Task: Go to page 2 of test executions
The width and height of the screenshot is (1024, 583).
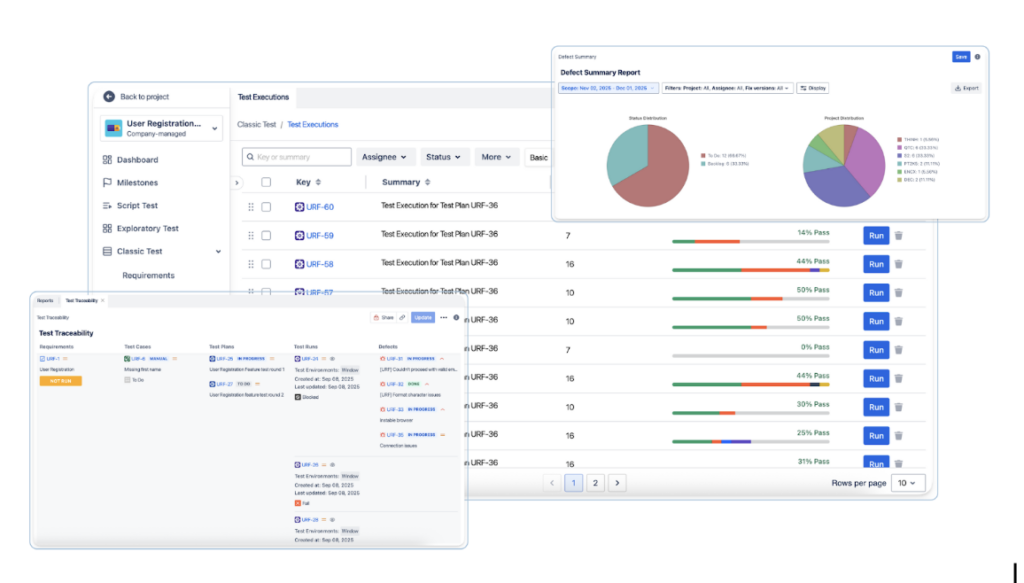Action: 595,483
